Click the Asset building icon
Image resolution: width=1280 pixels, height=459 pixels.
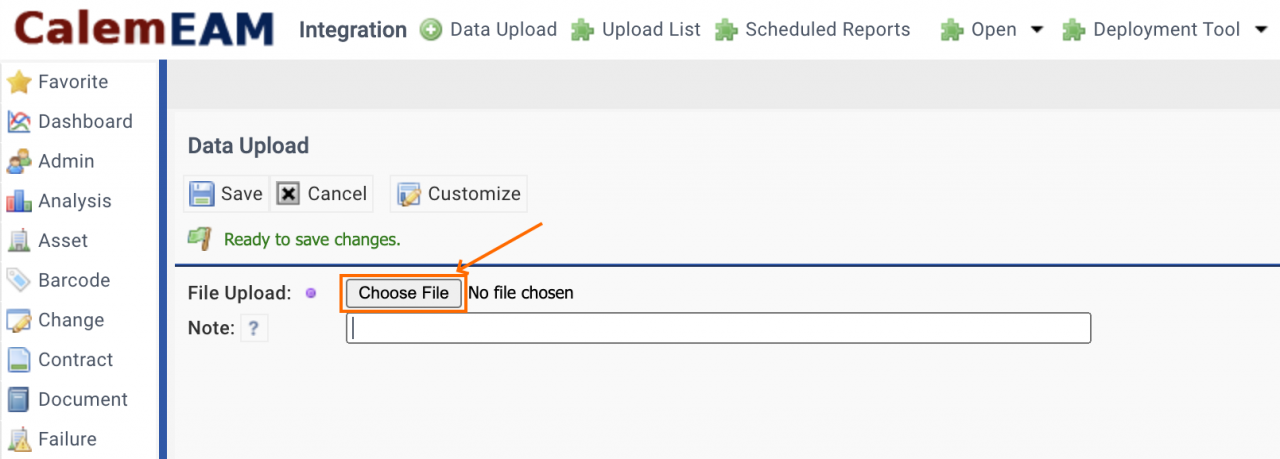(19, 241)
